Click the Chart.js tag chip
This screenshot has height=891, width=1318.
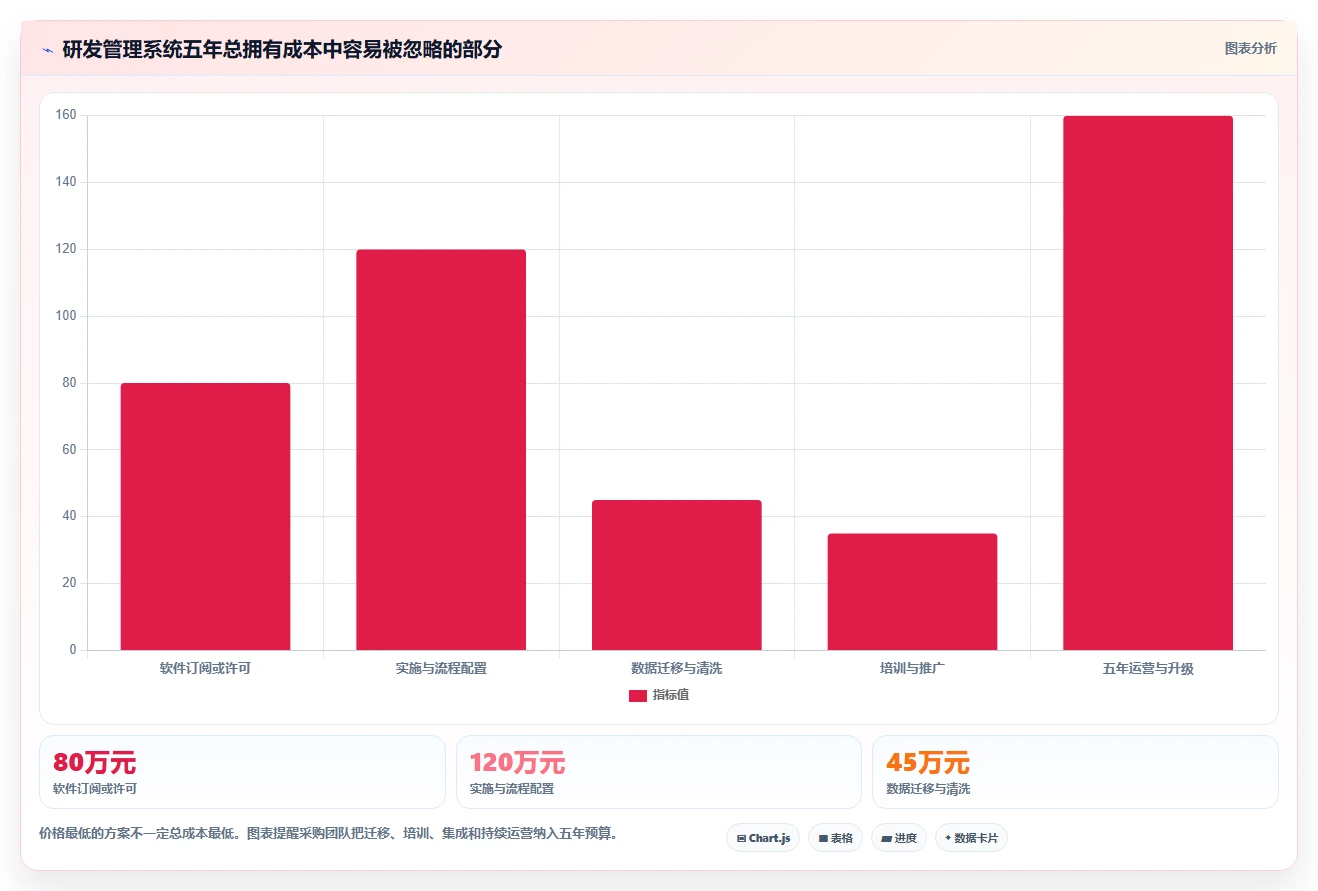[x=763, y=838]
